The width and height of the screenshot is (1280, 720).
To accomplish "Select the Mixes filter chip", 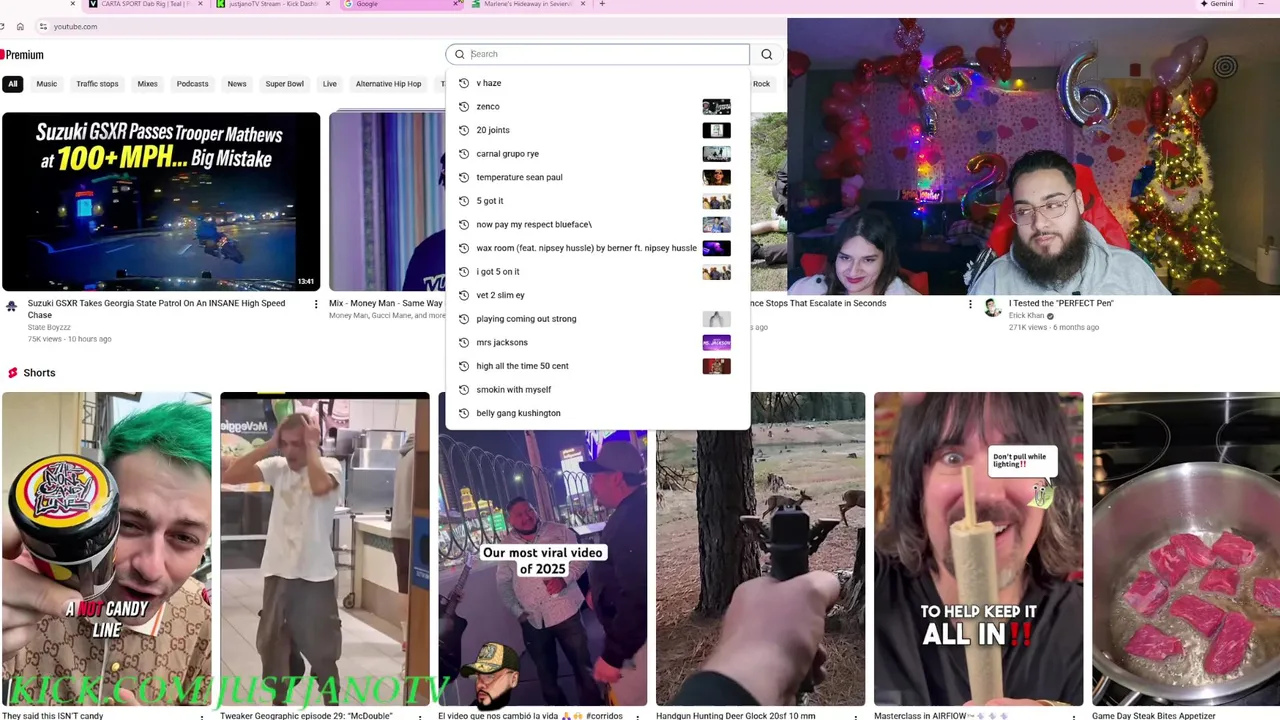I will [147, 84].
